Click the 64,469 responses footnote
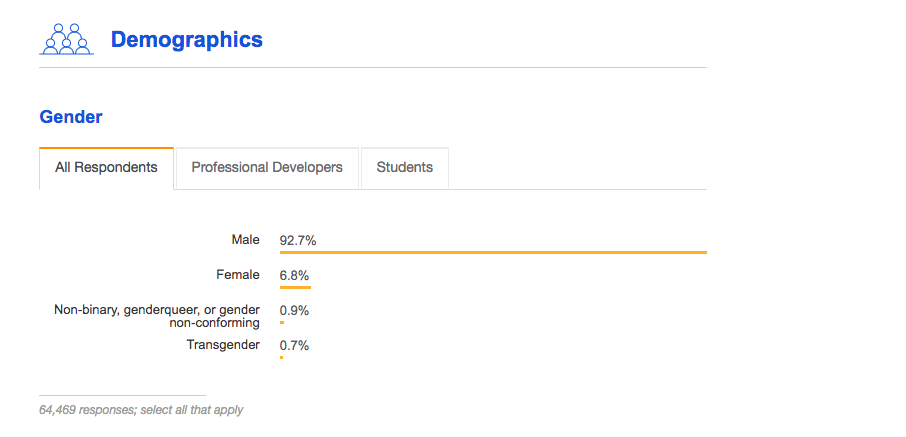Screen dimensions: 906x437 tap(141, 410)
